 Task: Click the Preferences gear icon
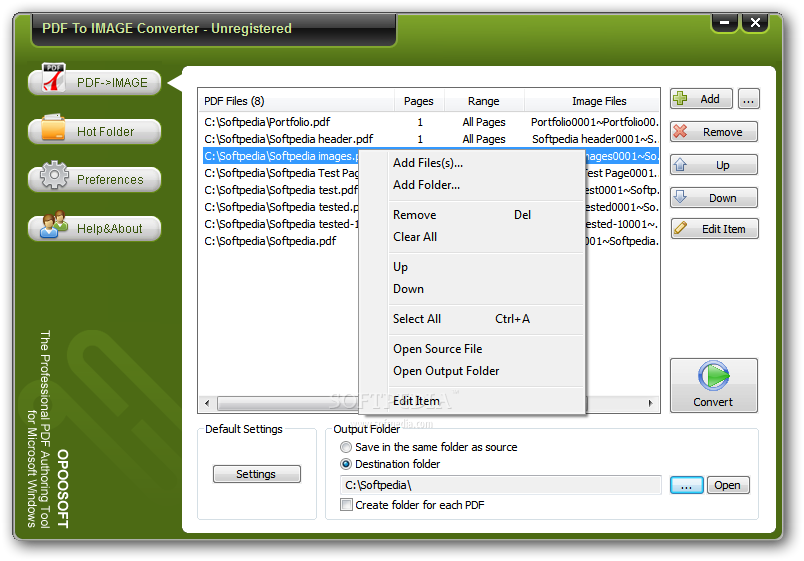coord(54,175)
